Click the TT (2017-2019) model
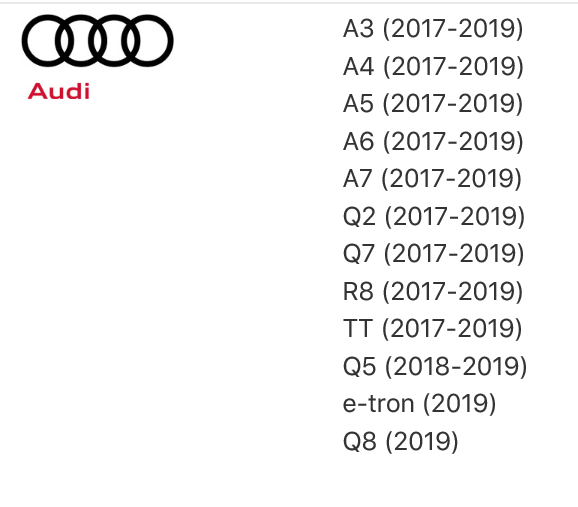578x507 pixels. (433, 329)
